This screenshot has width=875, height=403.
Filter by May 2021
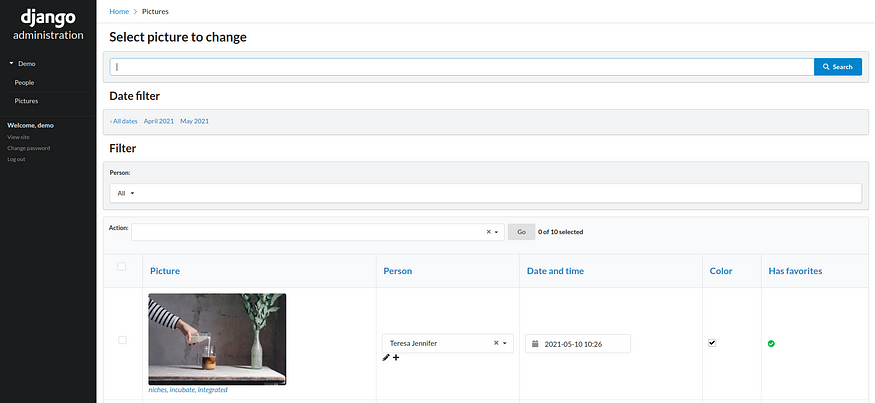coord(194,121)
